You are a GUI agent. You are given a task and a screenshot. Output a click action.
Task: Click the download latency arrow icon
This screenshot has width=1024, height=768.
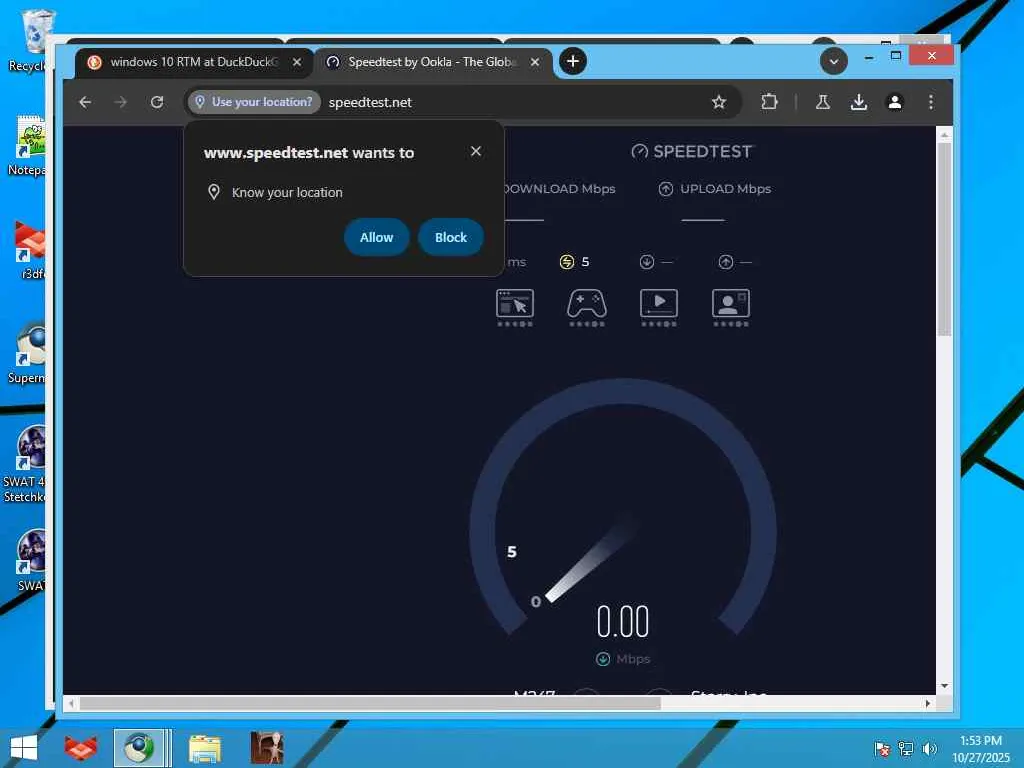click(x=647, y=262)
